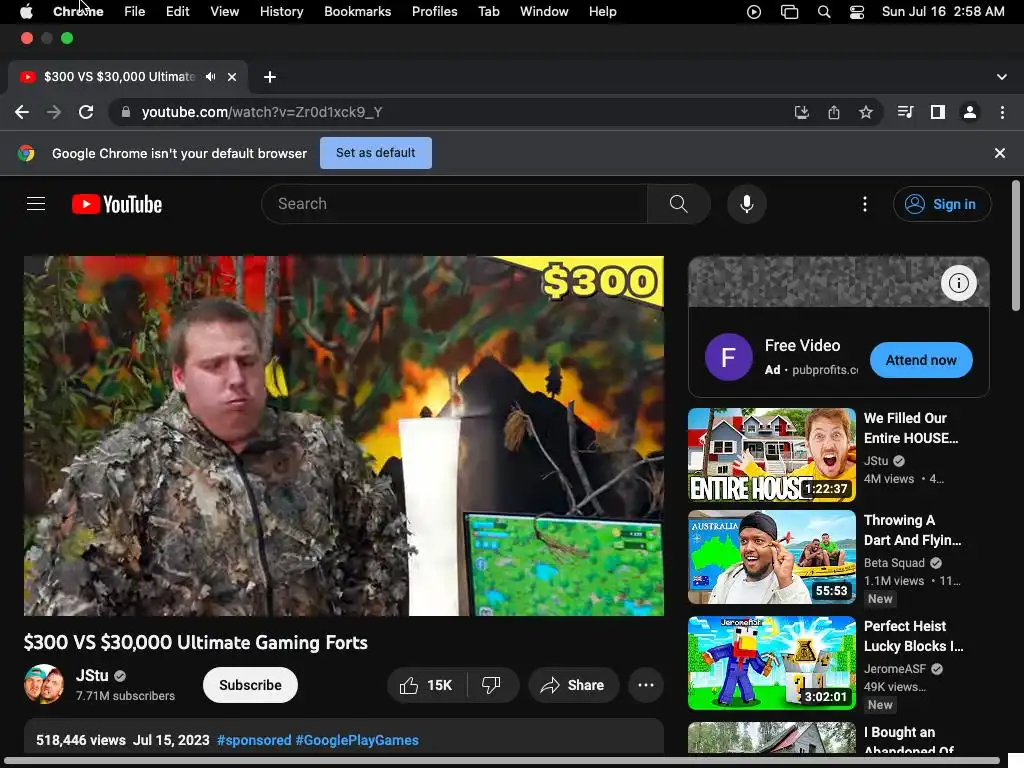Open the Chrome profile avatar
The height and width of the screenshot is (768, 1024).
click(970, 112)
